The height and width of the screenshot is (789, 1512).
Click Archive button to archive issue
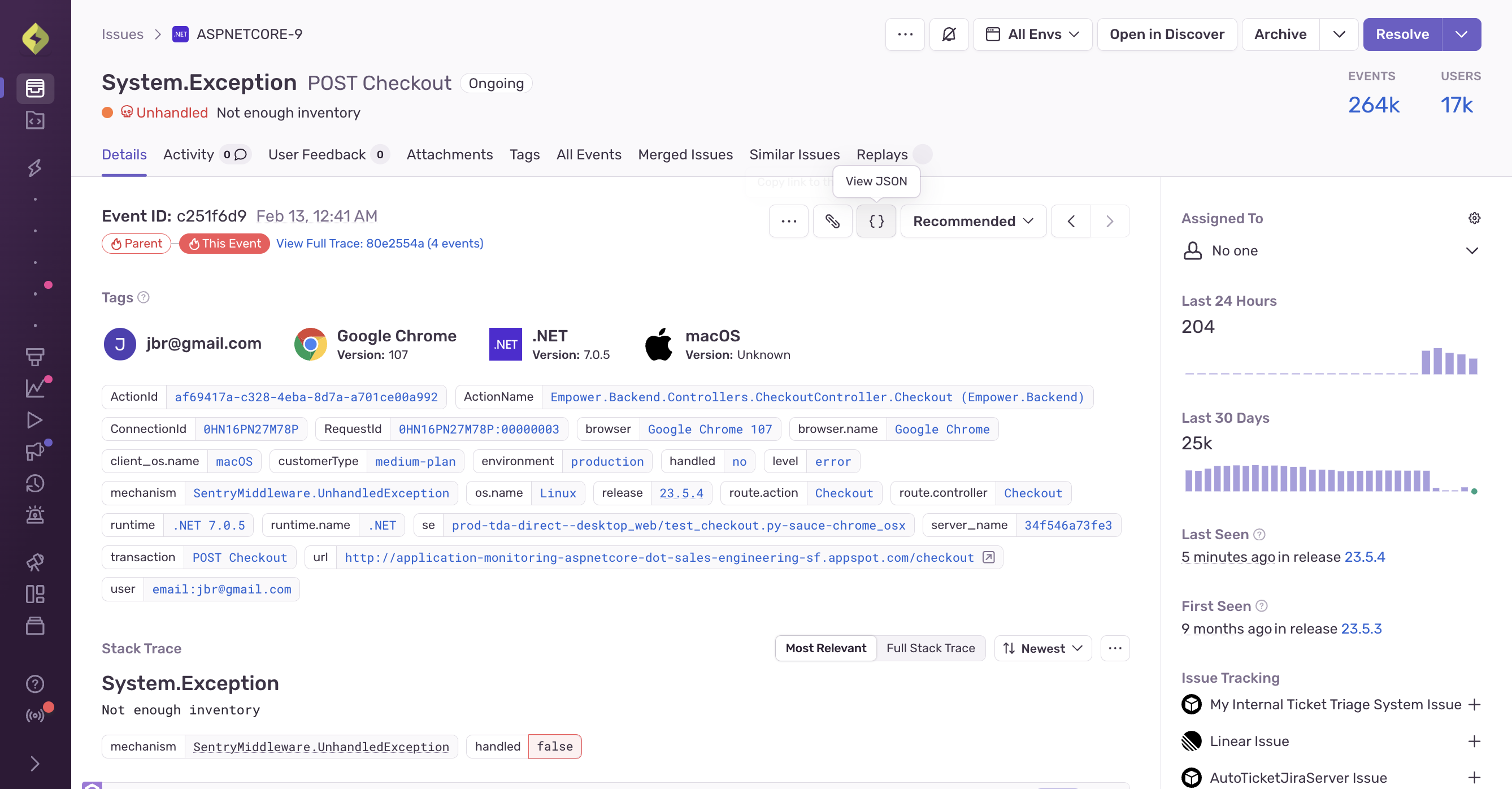[x=1280, y=34]
